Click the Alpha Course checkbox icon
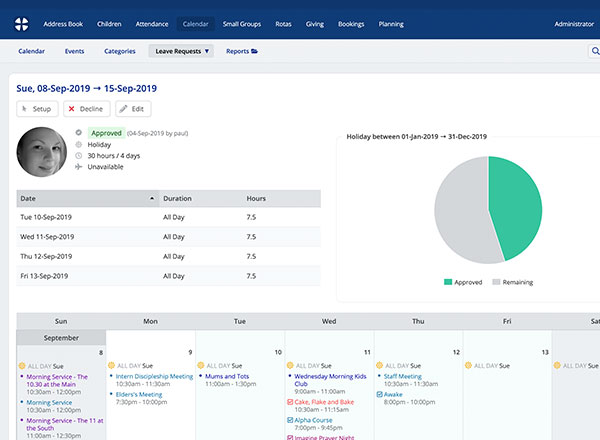This screenshot has width=600, height=440. tap(290, 420)
